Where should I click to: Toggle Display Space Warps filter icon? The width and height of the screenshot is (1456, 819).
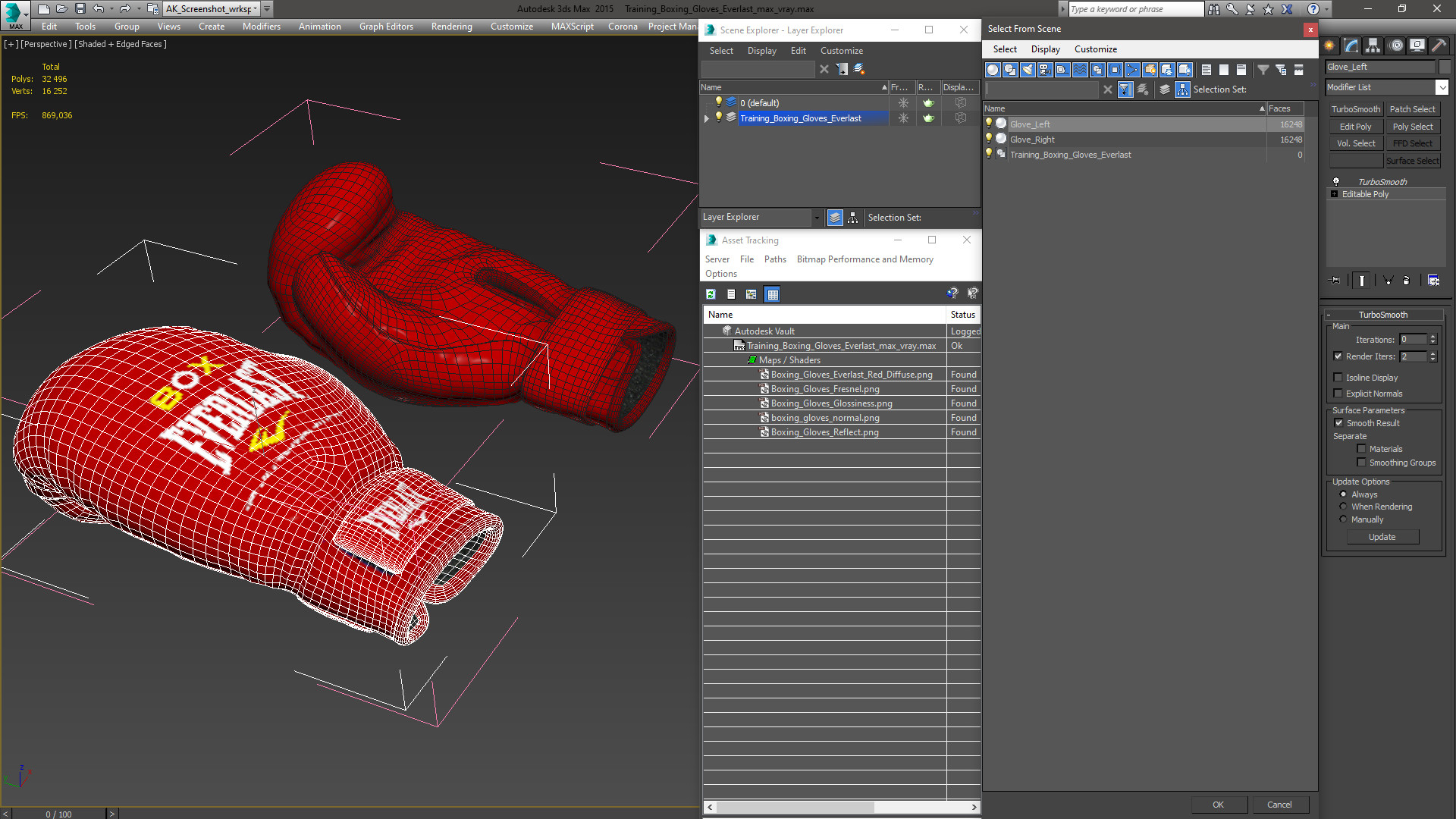coord(1080,70)
